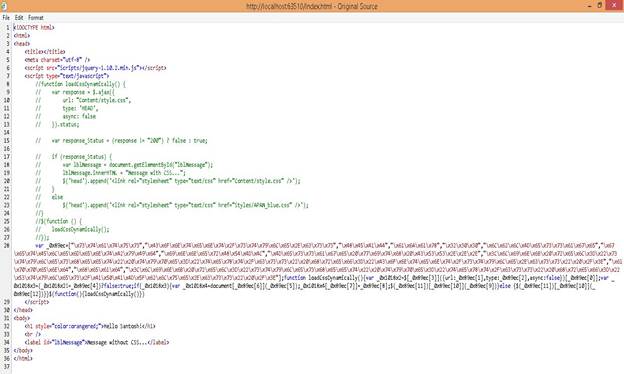Image resolution: width=624 pixels, height=374 pixels.
Task: Click the closing script tag line
Action: point(37,302)
